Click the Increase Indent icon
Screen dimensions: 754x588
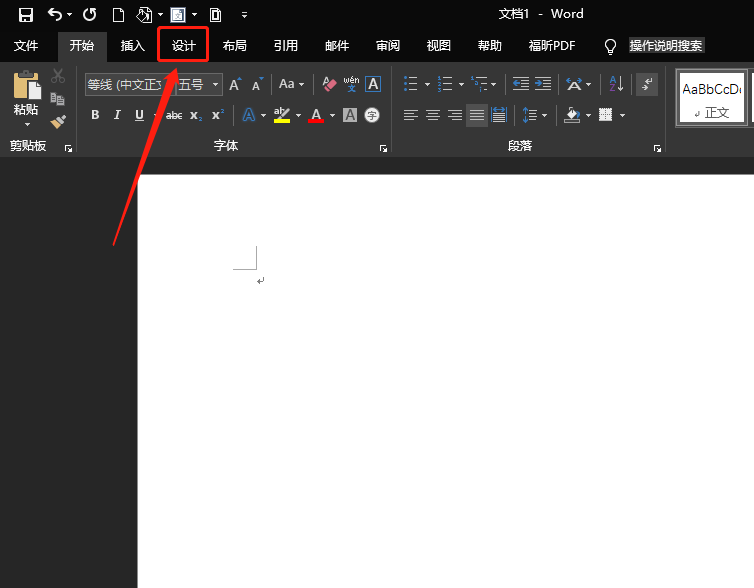click(542, 84)
